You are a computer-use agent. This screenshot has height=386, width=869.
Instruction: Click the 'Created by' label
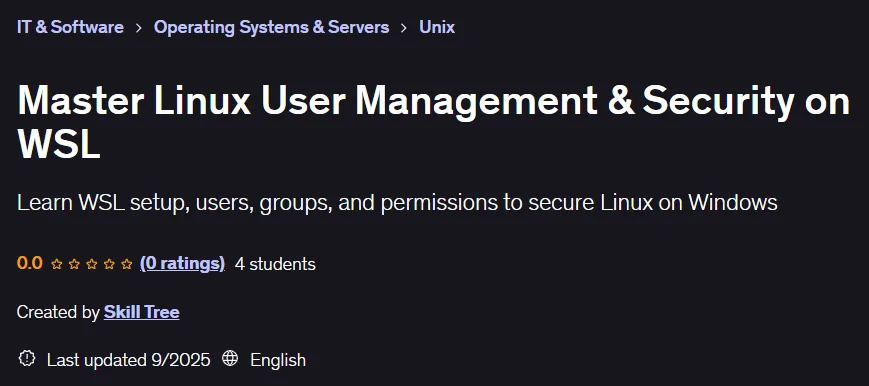(x=58, y=312)
